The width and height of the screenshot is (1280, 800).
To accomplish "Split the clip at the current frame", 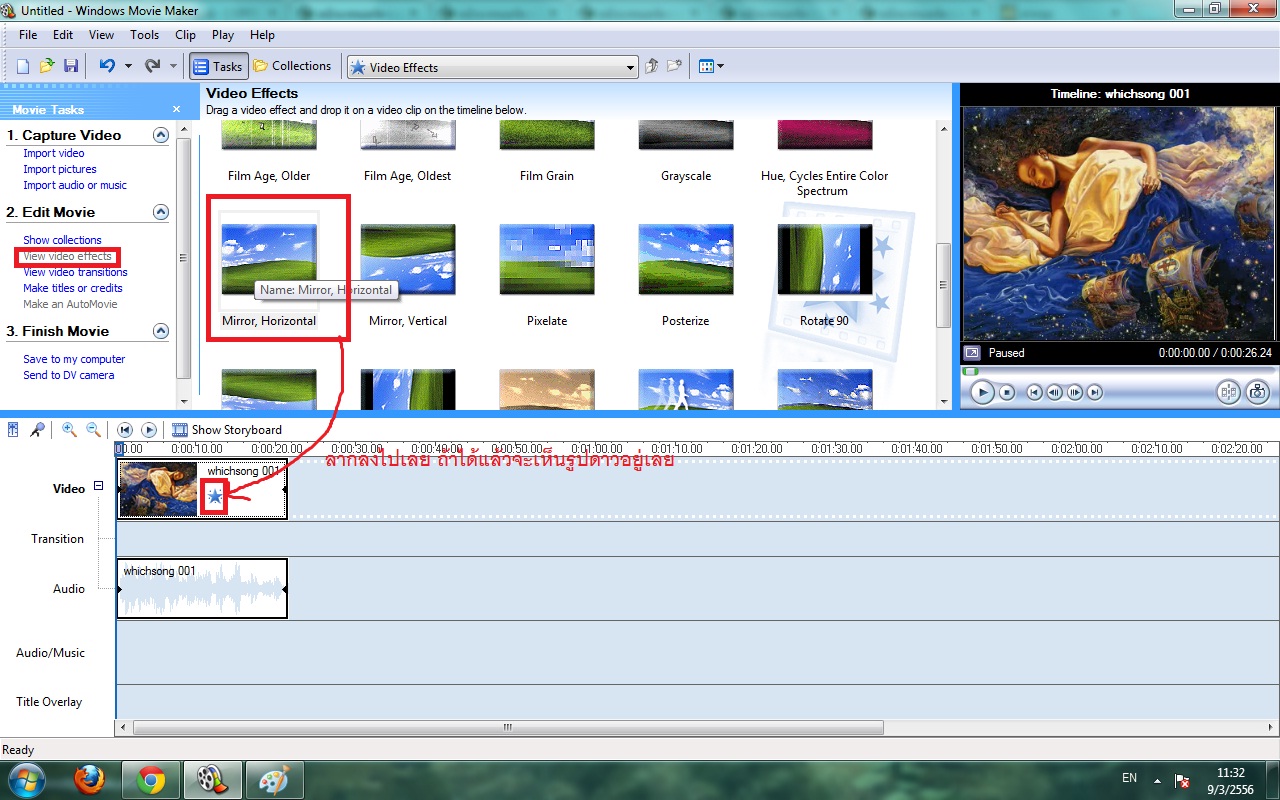I will 1229,393.
